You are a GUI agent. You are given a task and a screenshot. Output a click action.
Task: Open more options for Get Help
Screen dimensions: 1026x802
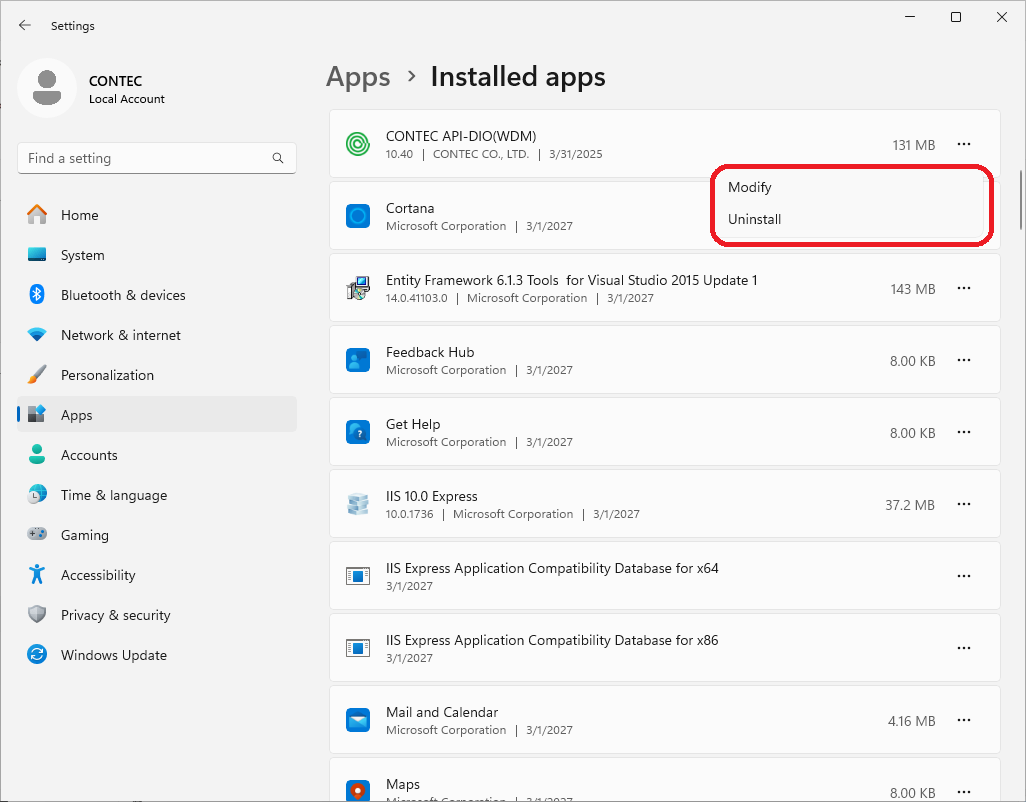point(964,432)
